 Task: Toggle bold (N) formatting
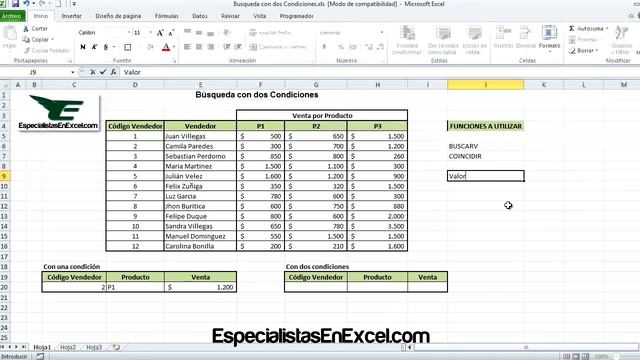click(x=83, y=47)
